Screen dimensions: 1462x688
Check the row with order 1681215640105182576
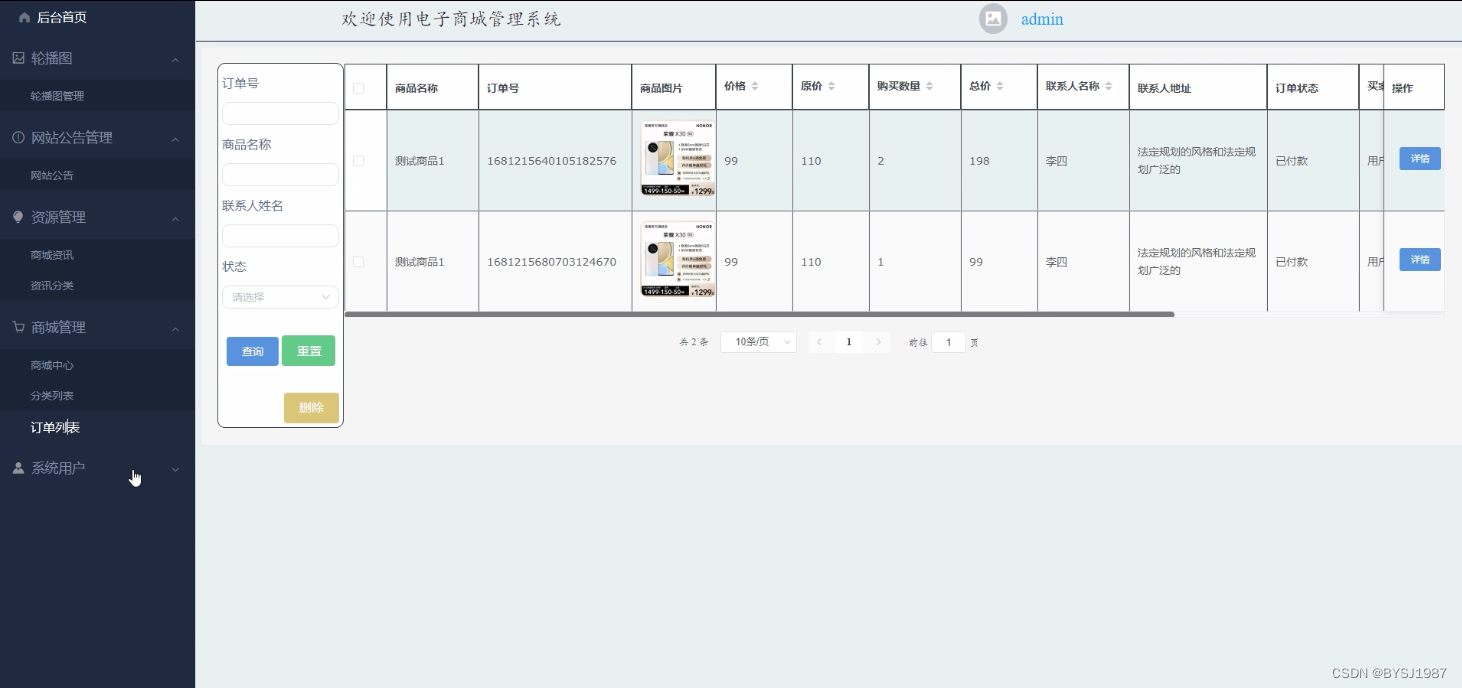click(358, 161)
